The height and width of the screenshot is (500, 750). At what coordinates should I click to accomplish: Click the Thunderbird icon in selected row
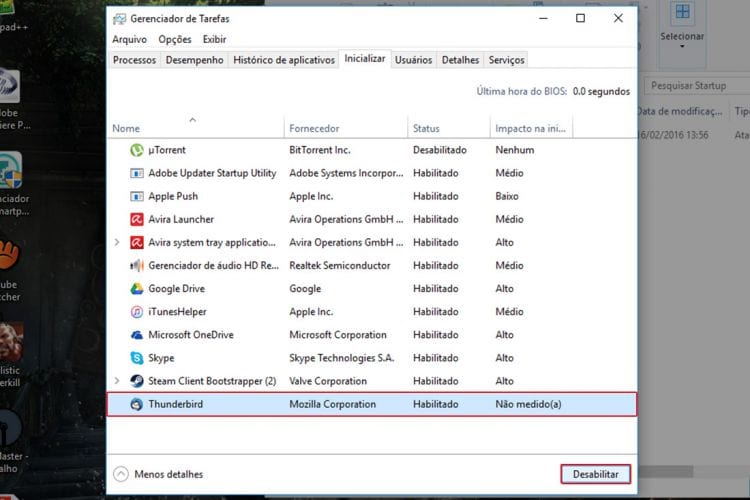[x=137, y=404]
